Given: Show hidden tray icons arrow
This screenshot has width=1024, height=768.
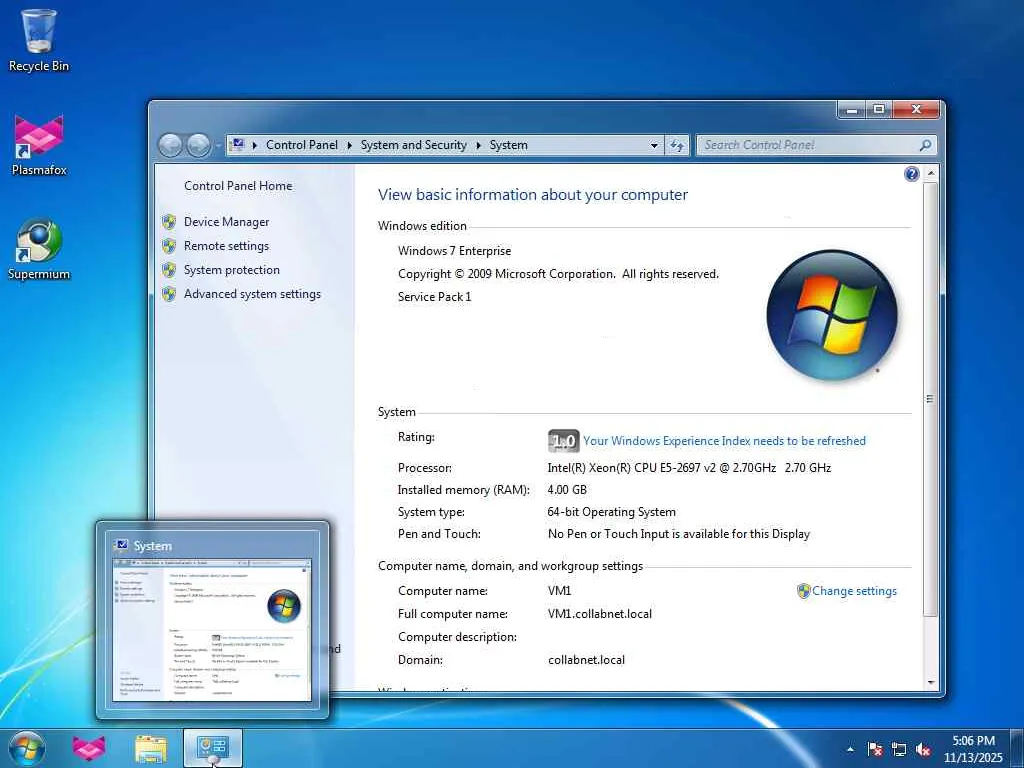Looking at the screenshot, I should coord(850,749).
